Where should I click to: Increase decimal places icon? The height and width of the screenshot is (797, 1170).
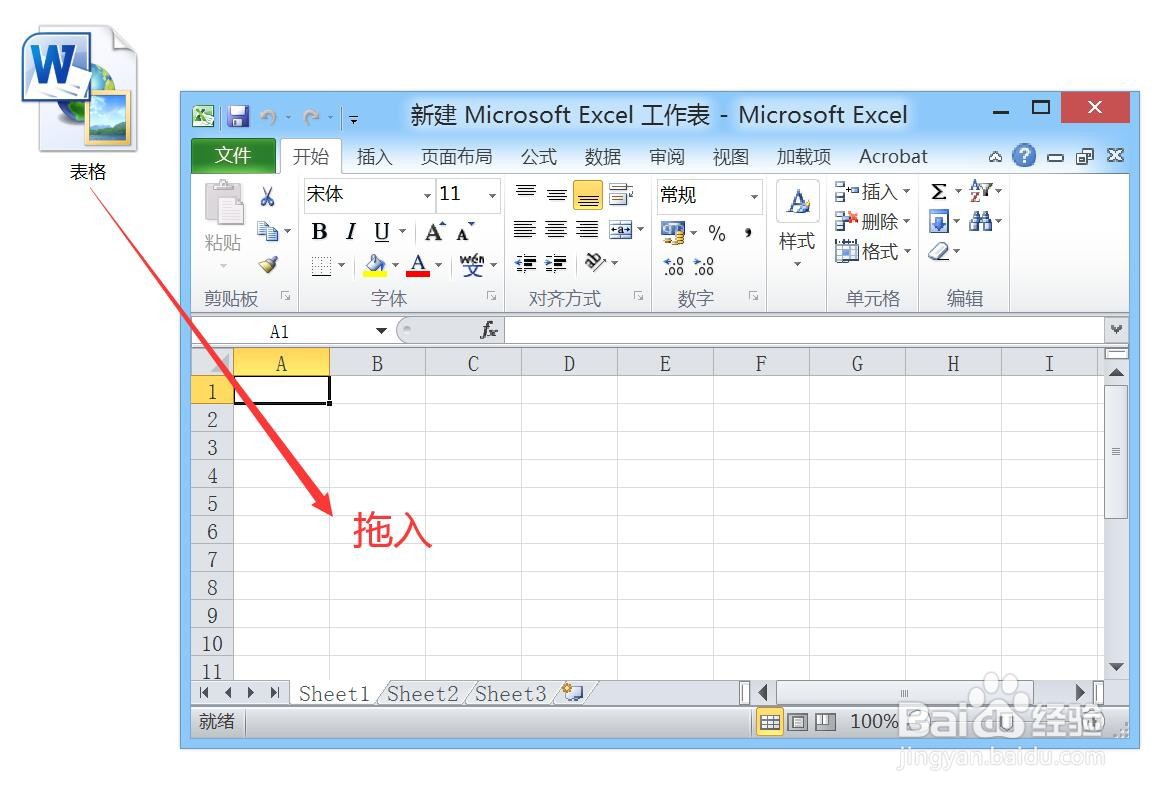[x=674, y=266]
